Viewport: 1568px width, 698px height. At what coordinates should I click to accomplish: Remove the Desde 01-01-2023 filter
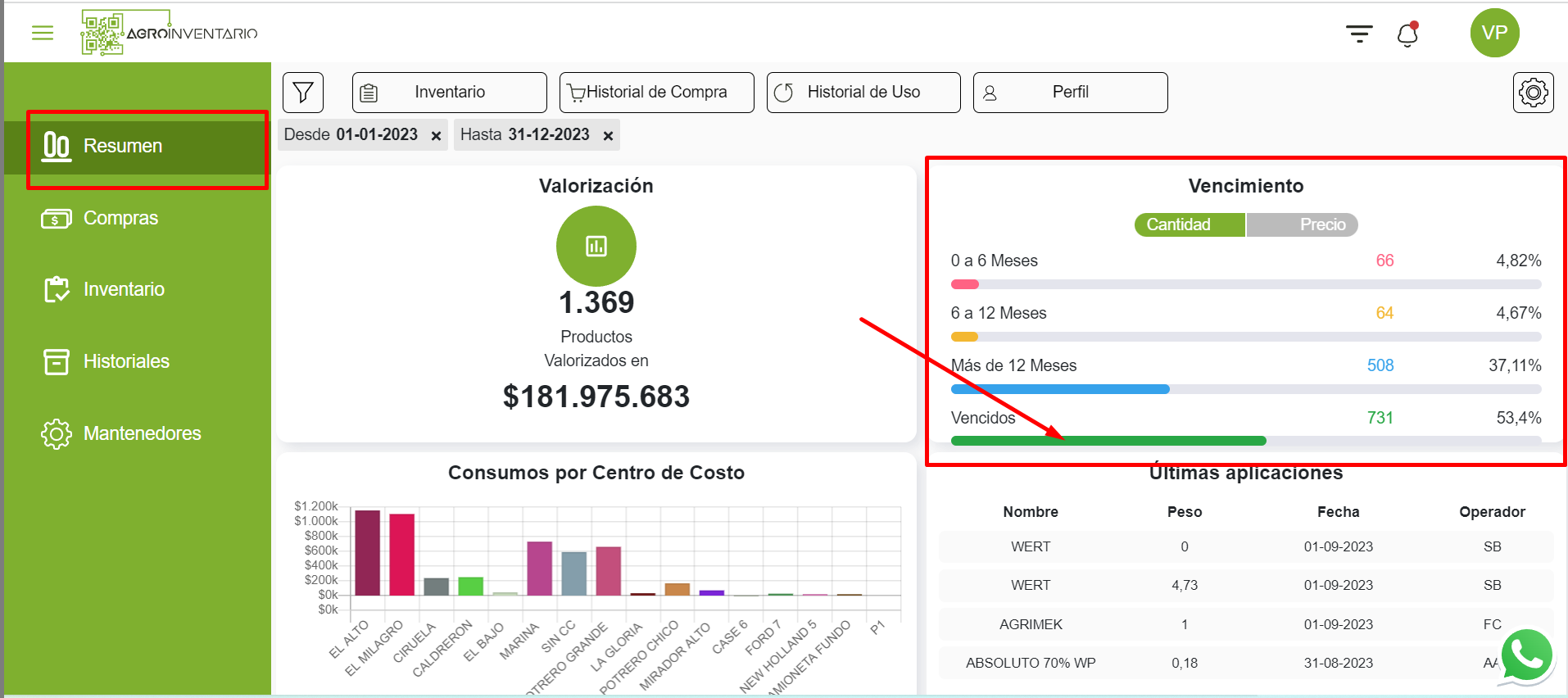[x=437, y=136]
